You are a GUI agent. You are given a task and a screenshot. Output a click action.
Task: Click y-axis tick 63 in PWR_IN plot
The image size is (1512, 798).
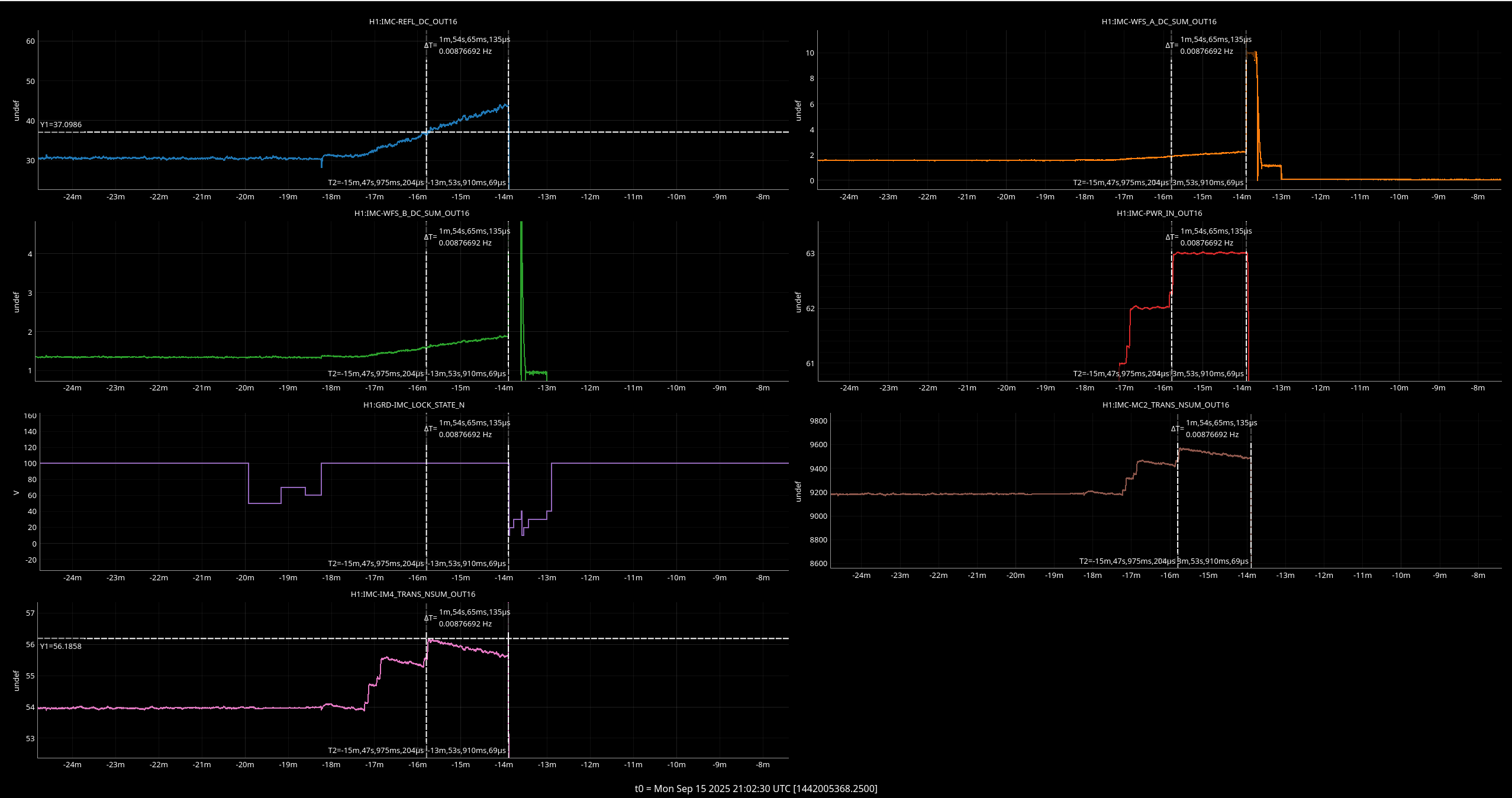click(x=810, y=253)
